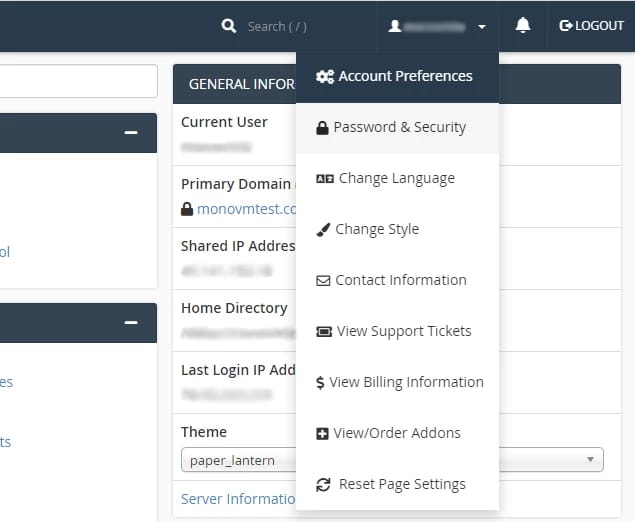Click the paintbrush icon for Change Style
Screen dimensions: 635x522
click(323, 230)
